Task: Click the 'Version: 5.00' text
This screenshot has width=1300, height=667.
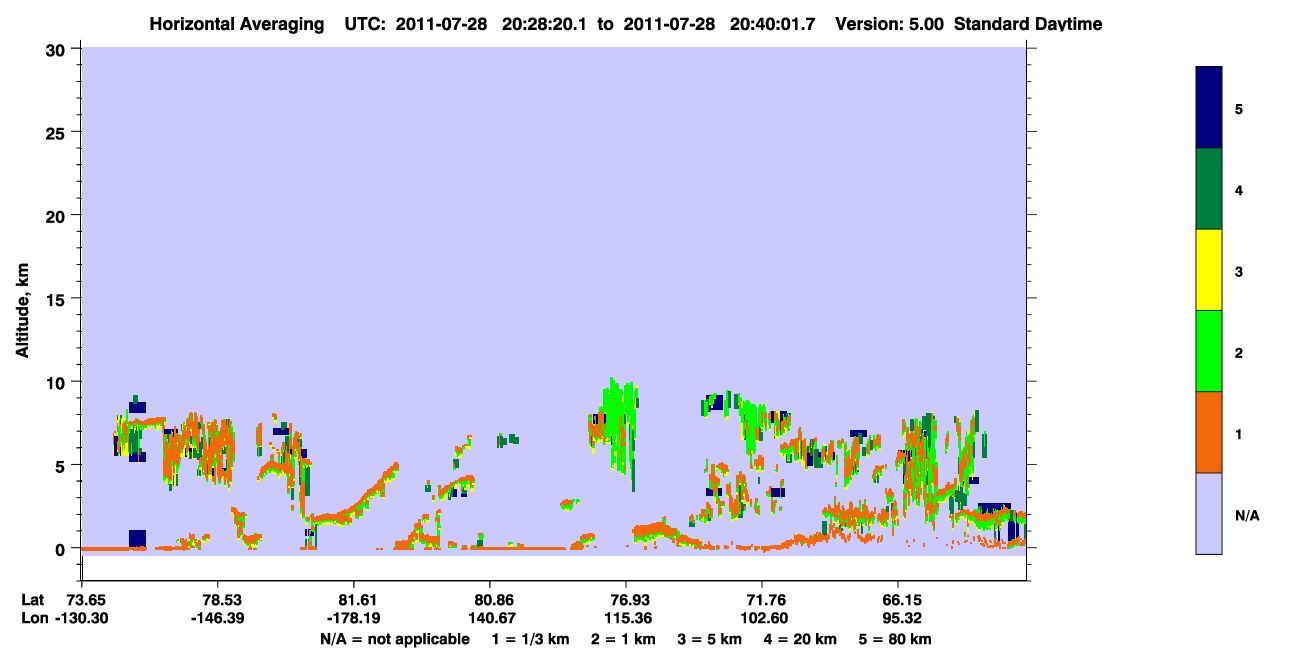Action: coord(890,23)
